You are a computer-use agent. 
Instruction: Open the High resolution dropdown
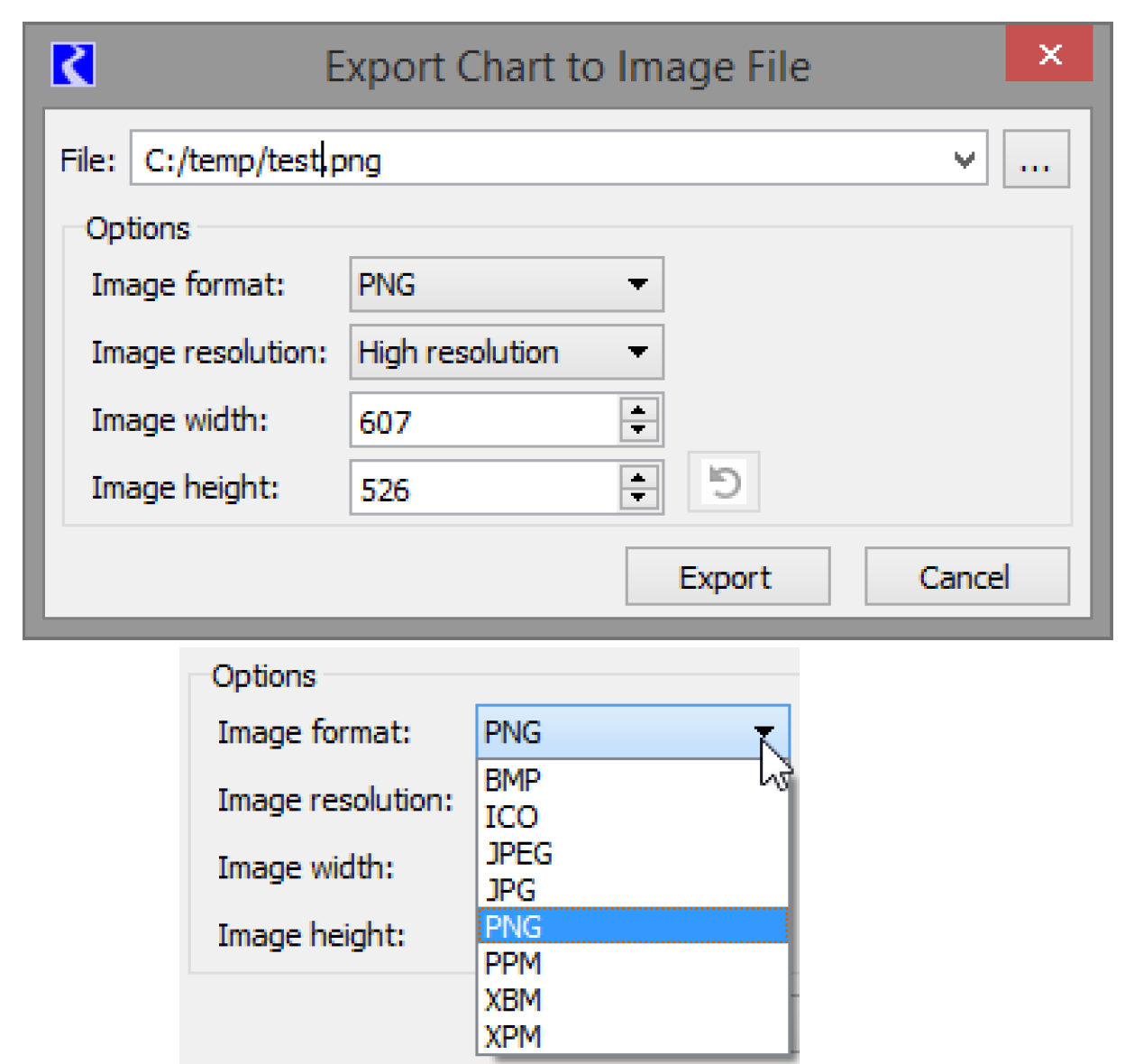[506, 353]
